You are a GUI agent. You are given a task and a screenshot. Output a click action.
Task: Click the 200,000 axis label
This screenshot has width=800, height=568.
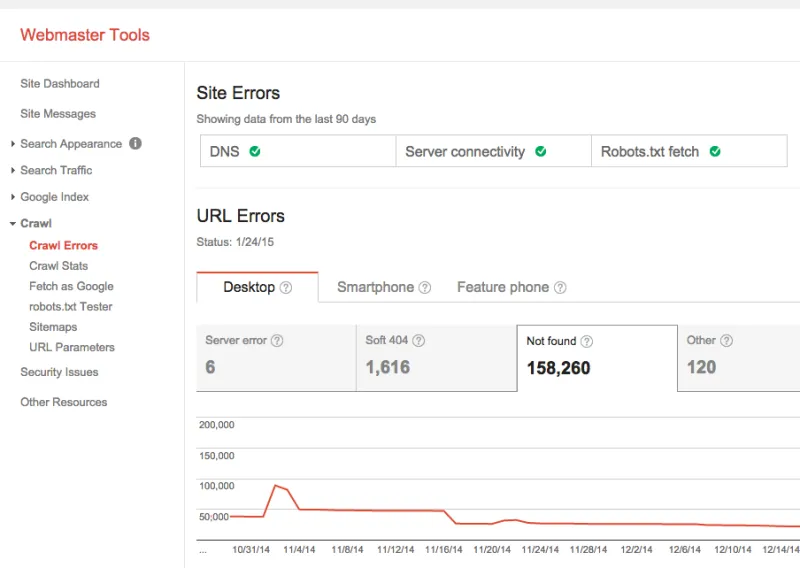[x=216, y=425]
